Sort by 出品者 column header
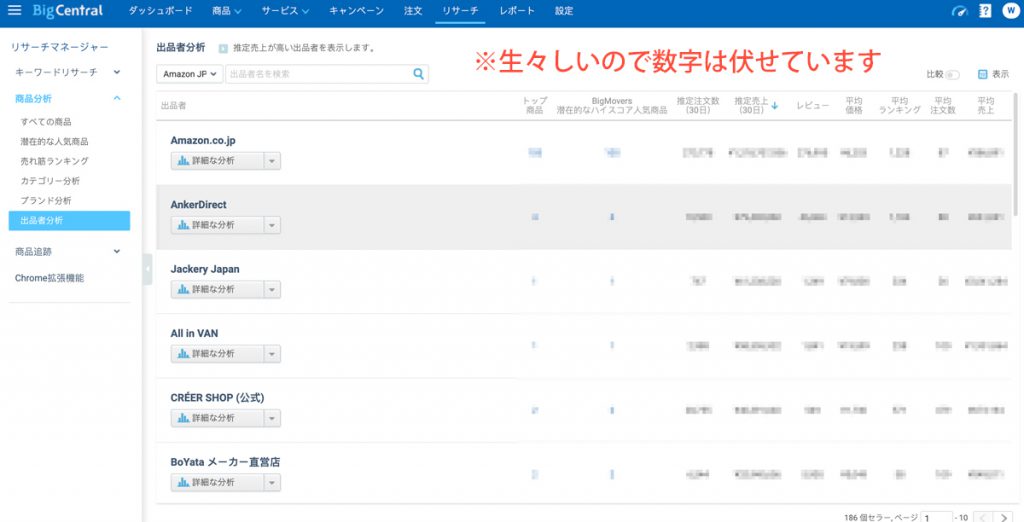Viewport: 1024px width, 522px height. (174, 105)
